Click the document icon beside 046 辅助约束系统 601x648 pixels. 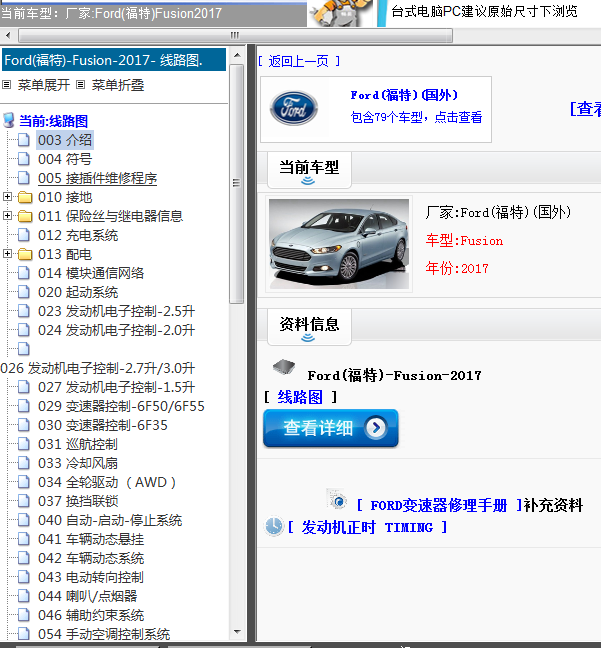click(24, 615)
